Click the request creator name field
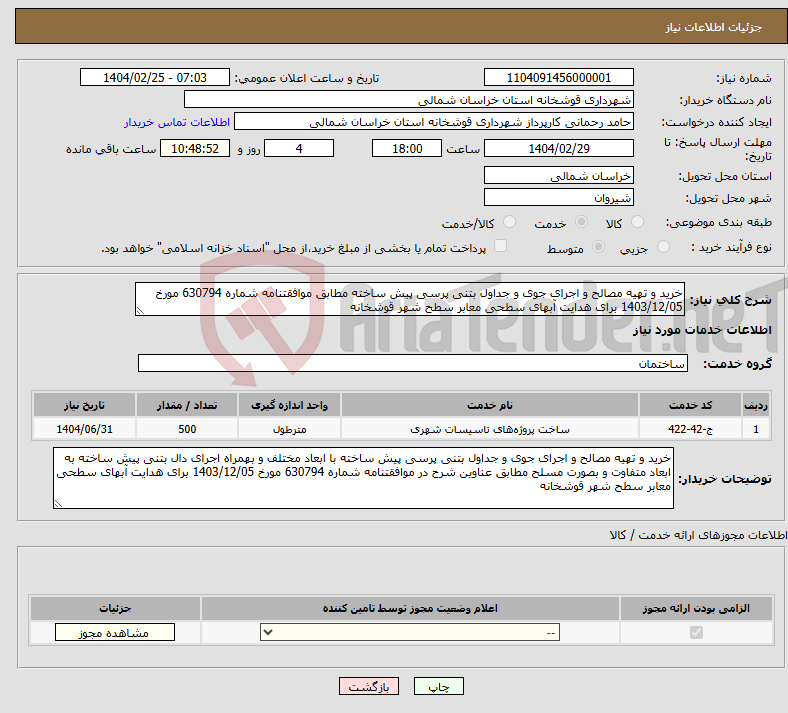The image size is (788, 713). coord(434,122)
